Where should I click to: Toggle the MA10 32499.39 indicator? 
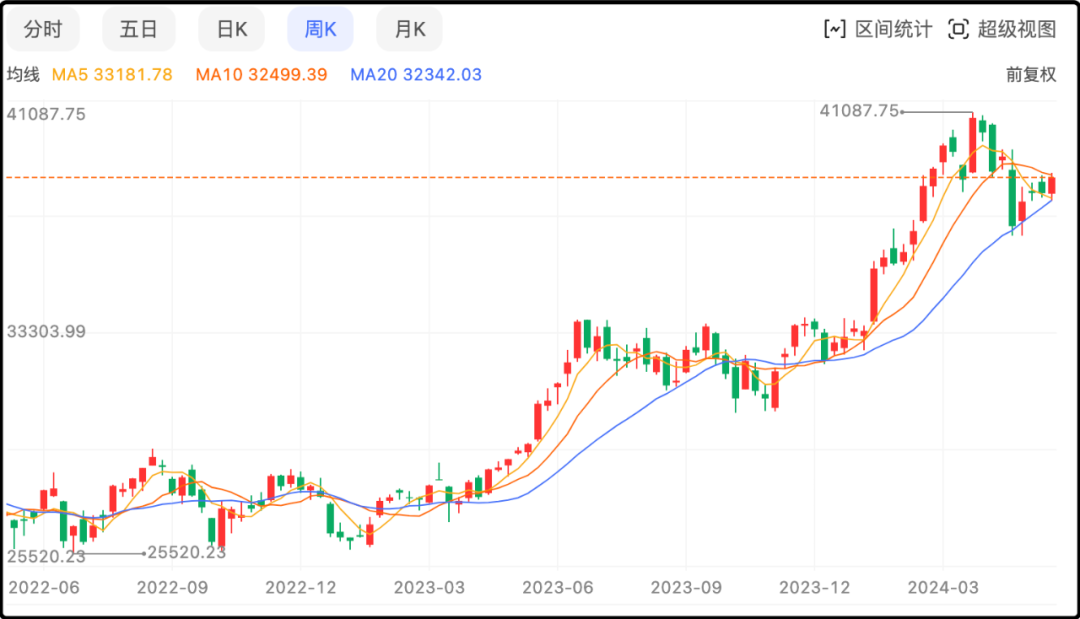click(x=261, y=75)
